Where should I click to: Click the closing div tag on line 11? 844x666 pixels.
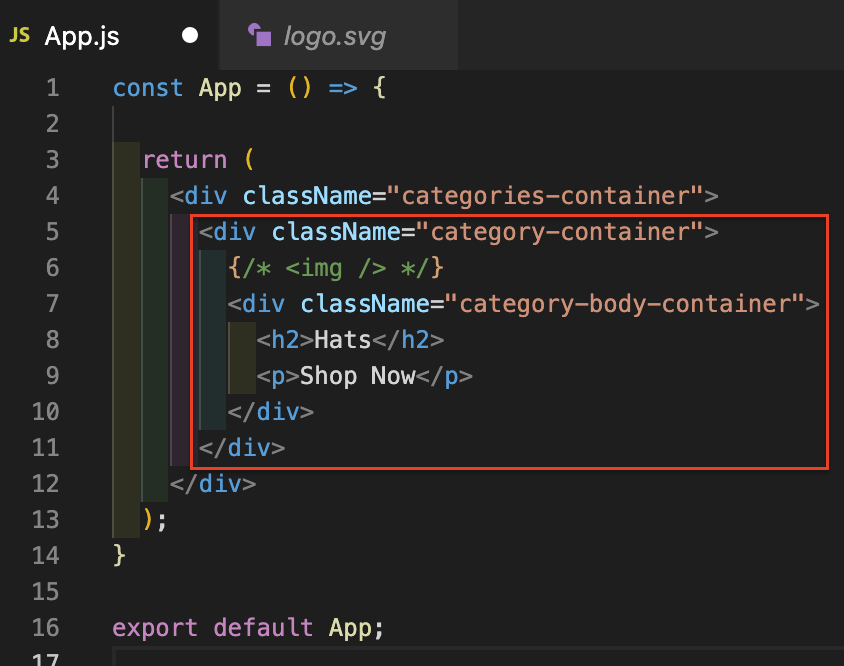click(242, 448)
